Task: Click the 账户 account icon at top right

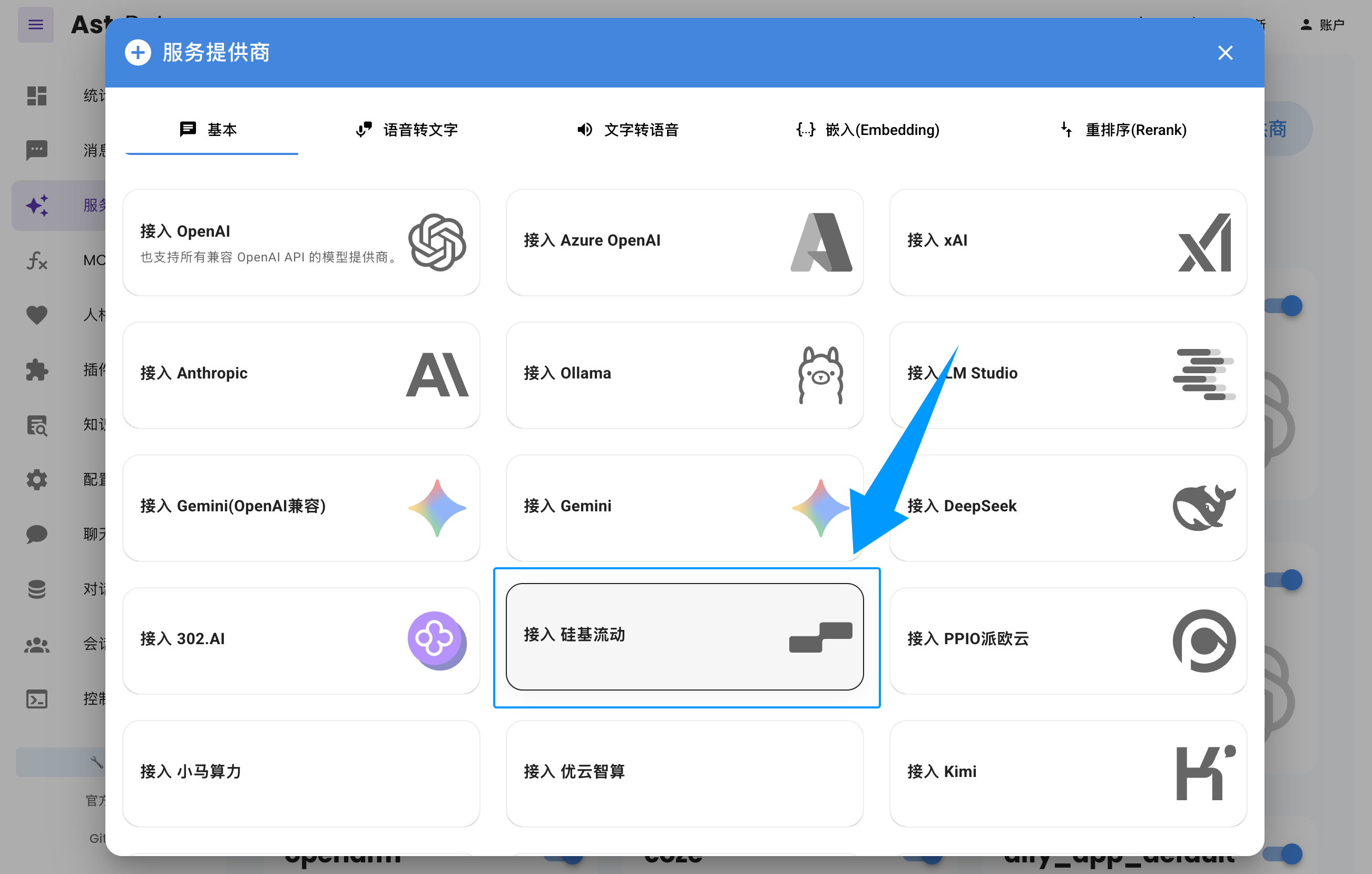Action: point(1307,25)
